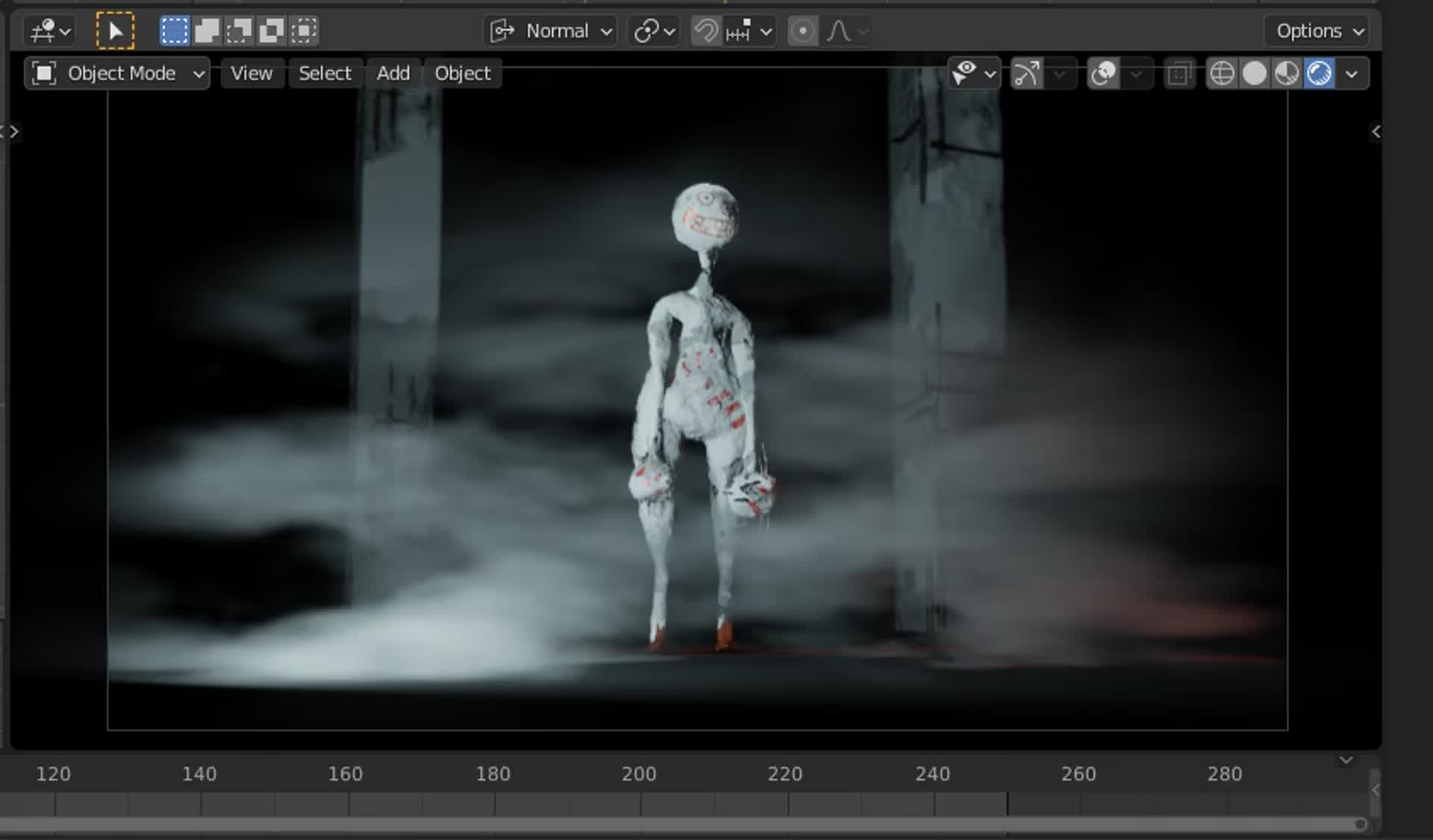1433x840 pixels.
Task: Expand the left toolbar region arrow
Action: [x=13, y=132]
